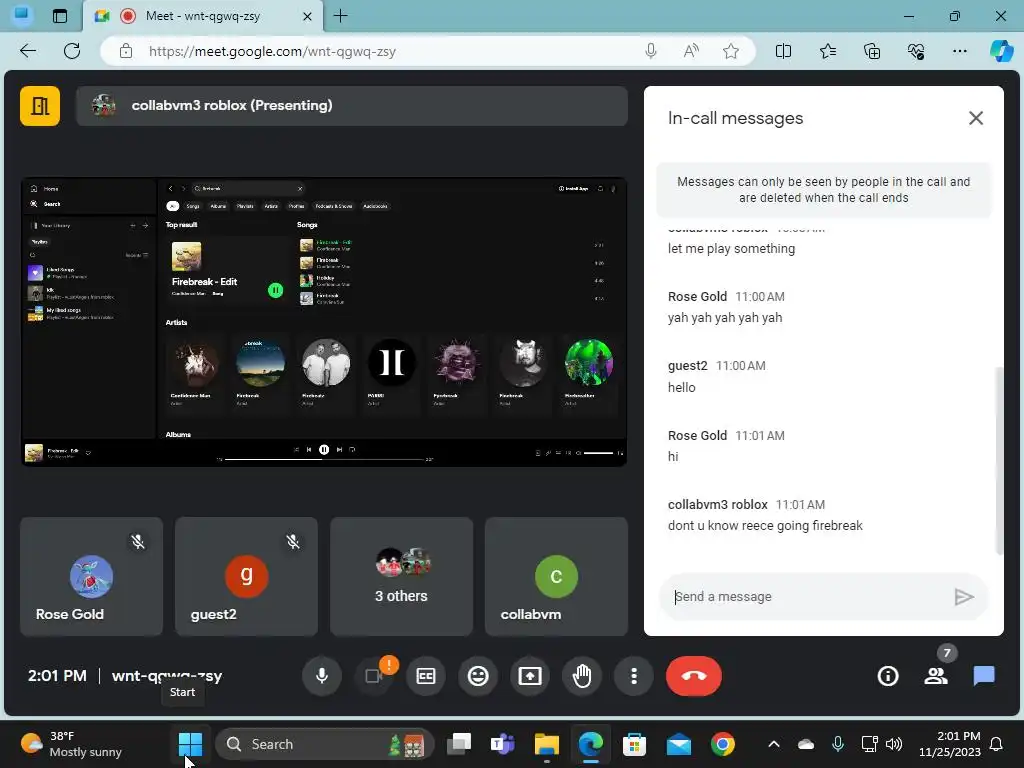Image resolution: width=1024 pixels, height=768 pixels.
Task: Click message text 'dont u know reece going firebreak'
Action: click(x=765, y=526)
